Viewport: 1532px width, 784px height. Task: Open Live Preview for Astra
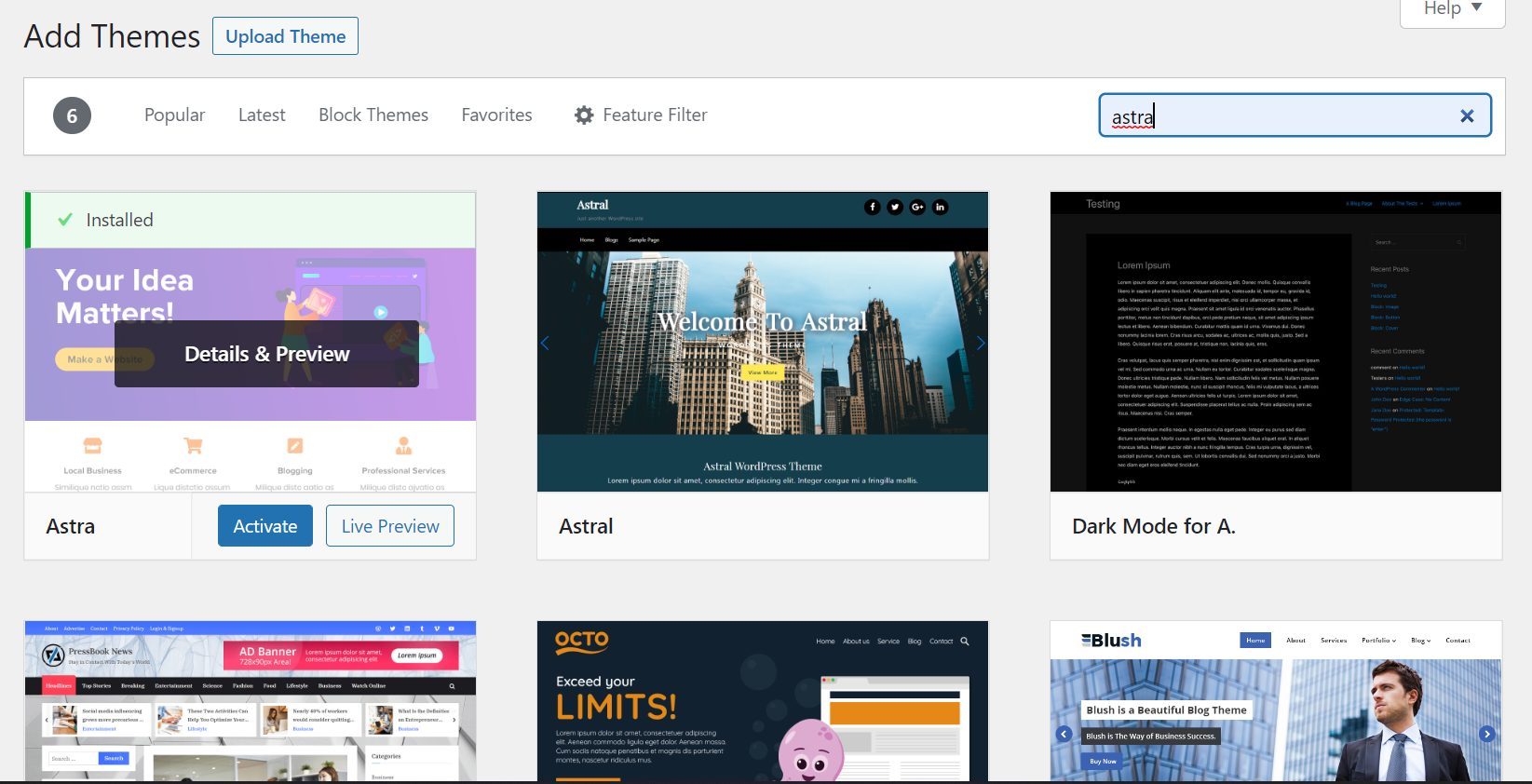[x=390, y=526]
